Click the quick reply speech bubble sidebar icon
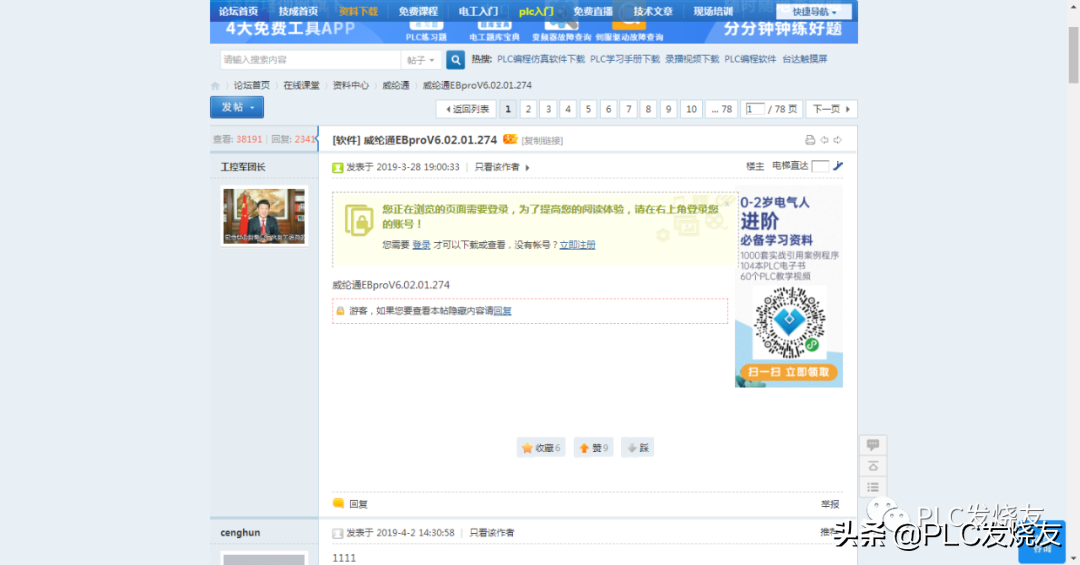 click(873, 445)
